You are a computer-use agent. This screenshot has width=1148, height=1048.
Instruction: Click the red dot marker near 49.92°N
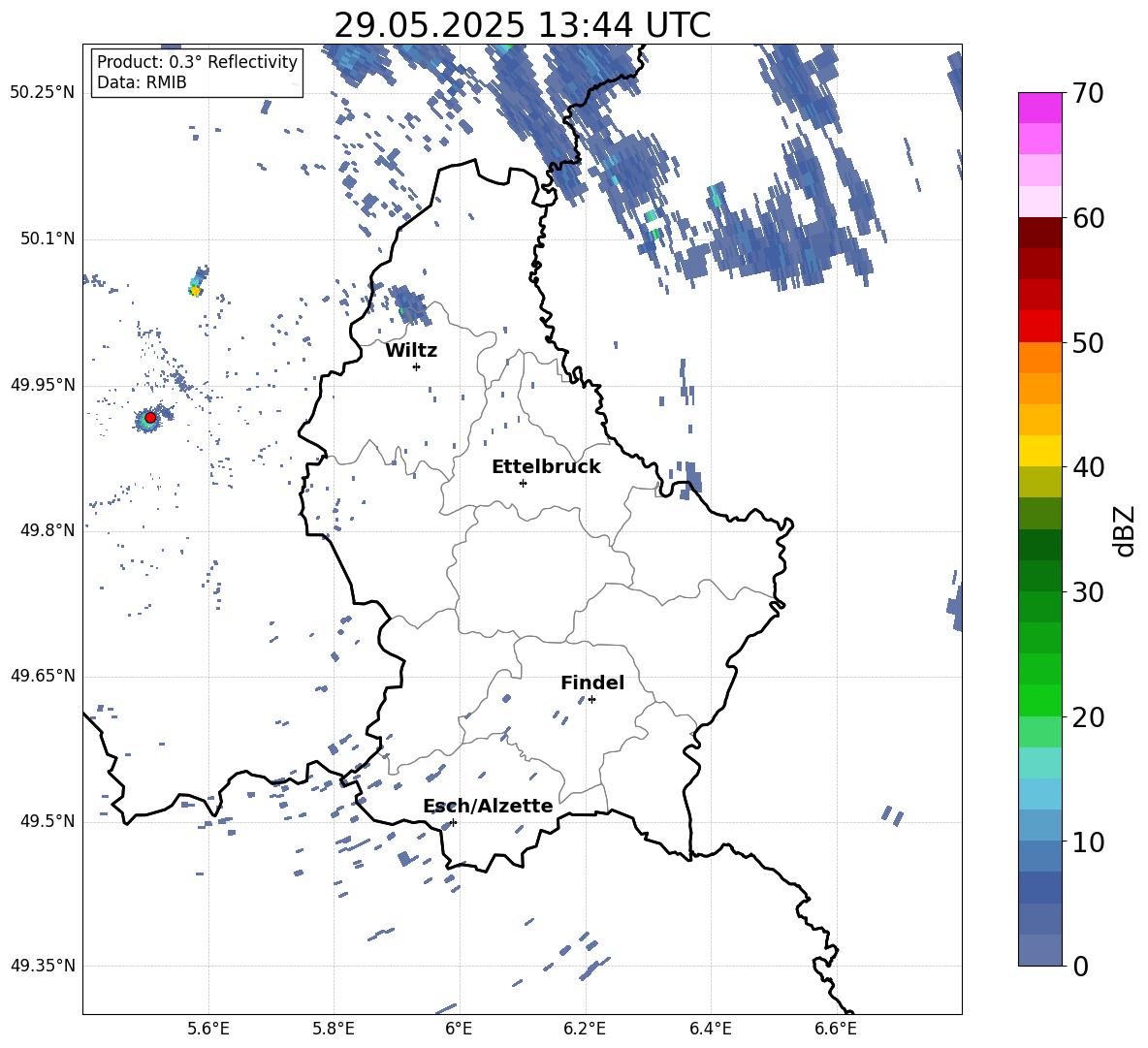point(150,418)
